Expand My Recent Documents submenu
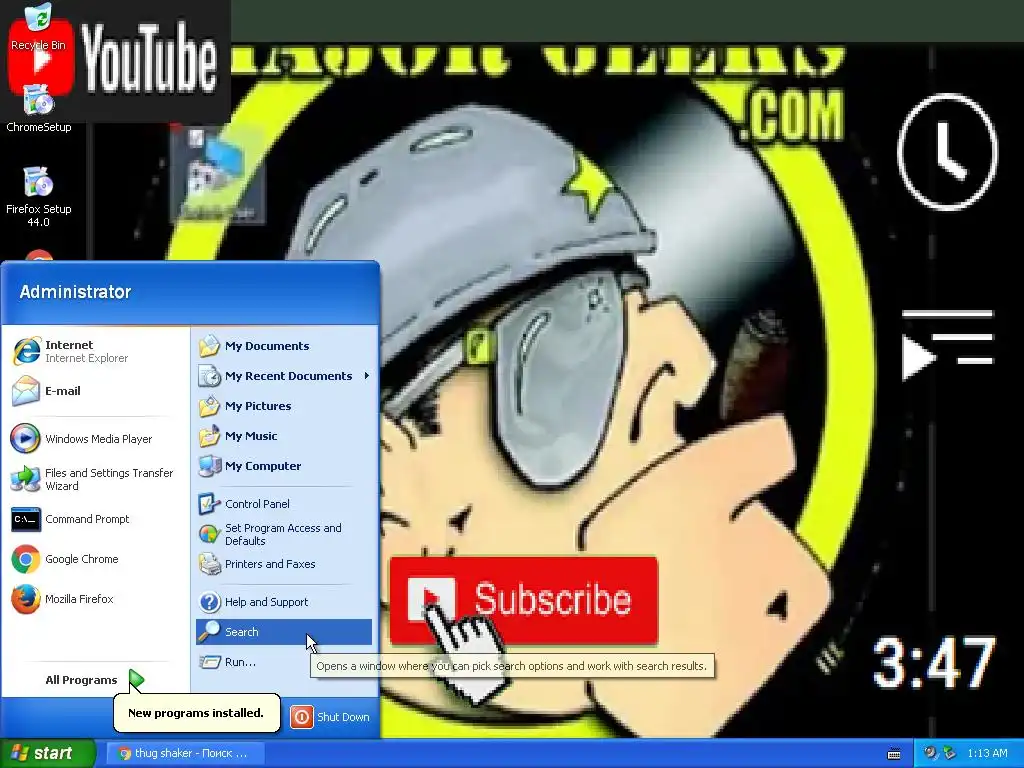Screen dimensions: 1024x768 click(283, 376)
